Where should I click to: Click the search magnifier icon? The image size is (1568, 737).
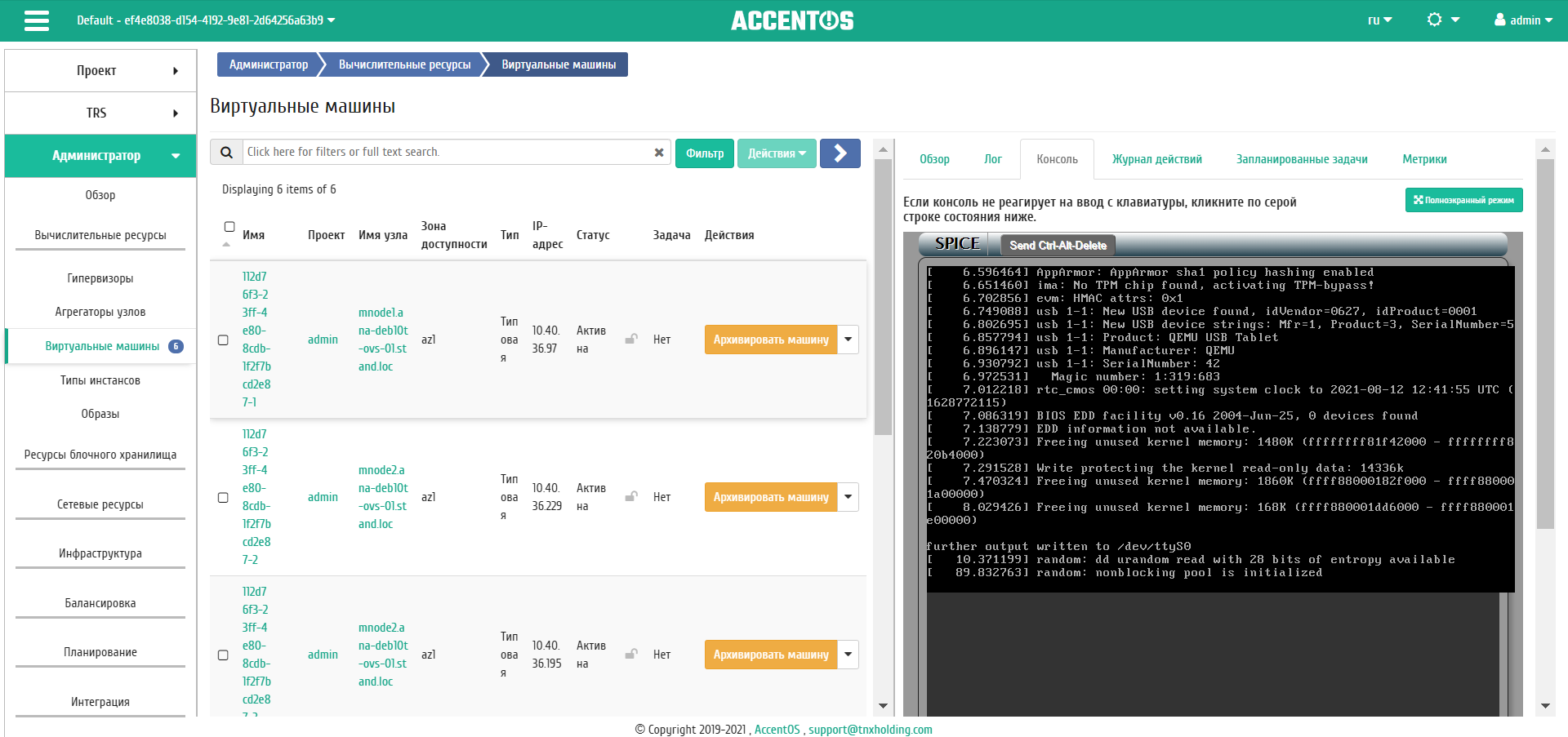tap(227, 153)
